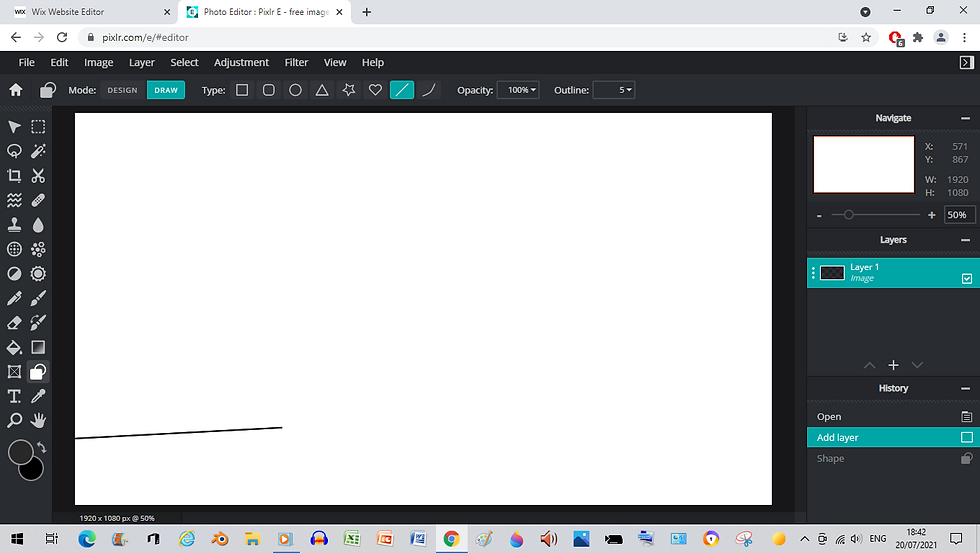The image size is (980, 553).
Task: Select the Color Replace brush tool
Action: click(x=38, y=322)
